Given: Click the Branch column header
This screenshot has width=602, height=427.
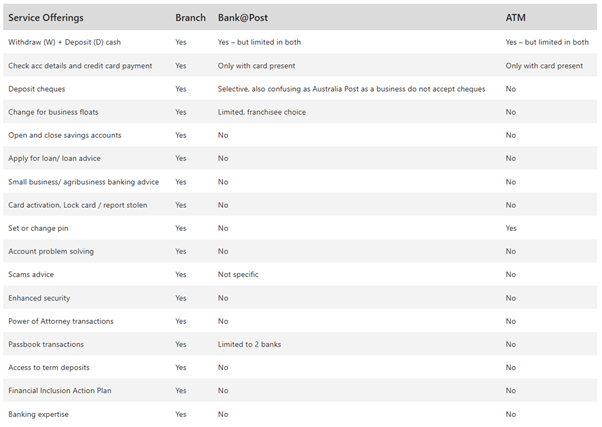Looking at the screenshot, I should 190,18.
